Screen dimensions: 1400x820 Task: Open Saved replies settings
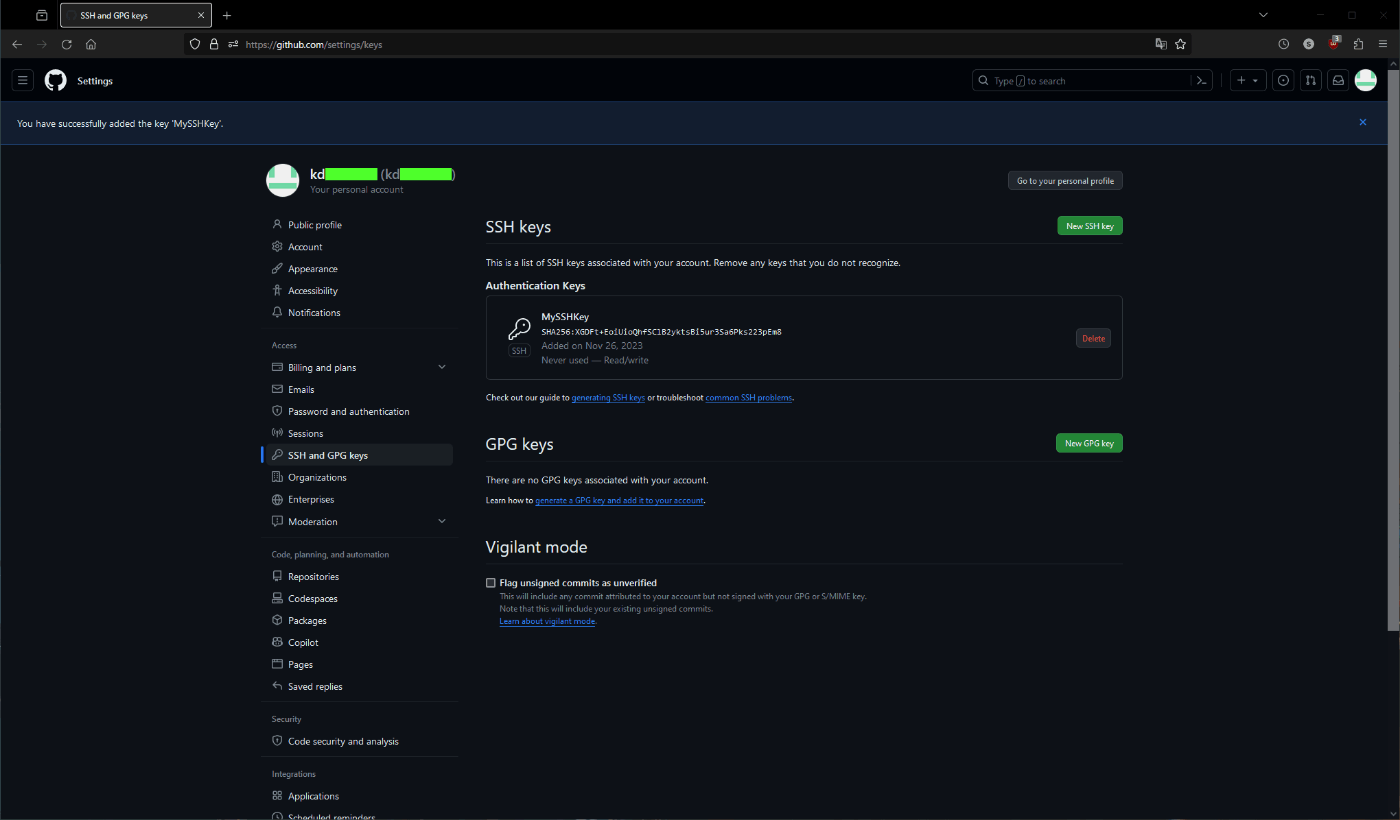coord(315,687)
